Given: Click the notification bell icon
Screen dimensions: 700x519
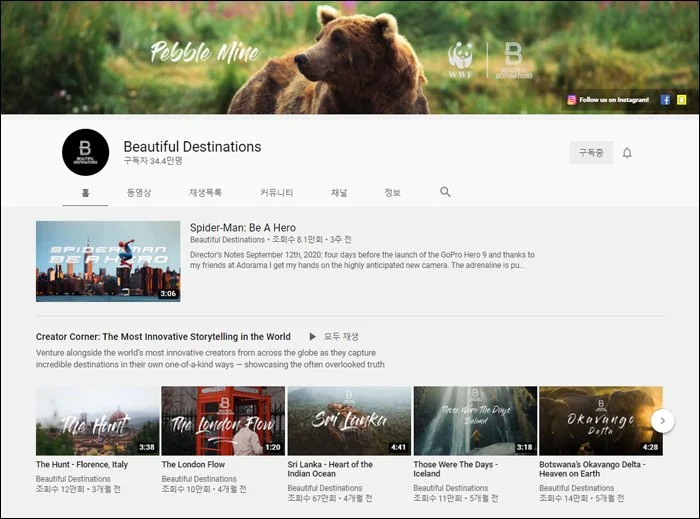Looking at the screenshot, I should coord(627,153).
